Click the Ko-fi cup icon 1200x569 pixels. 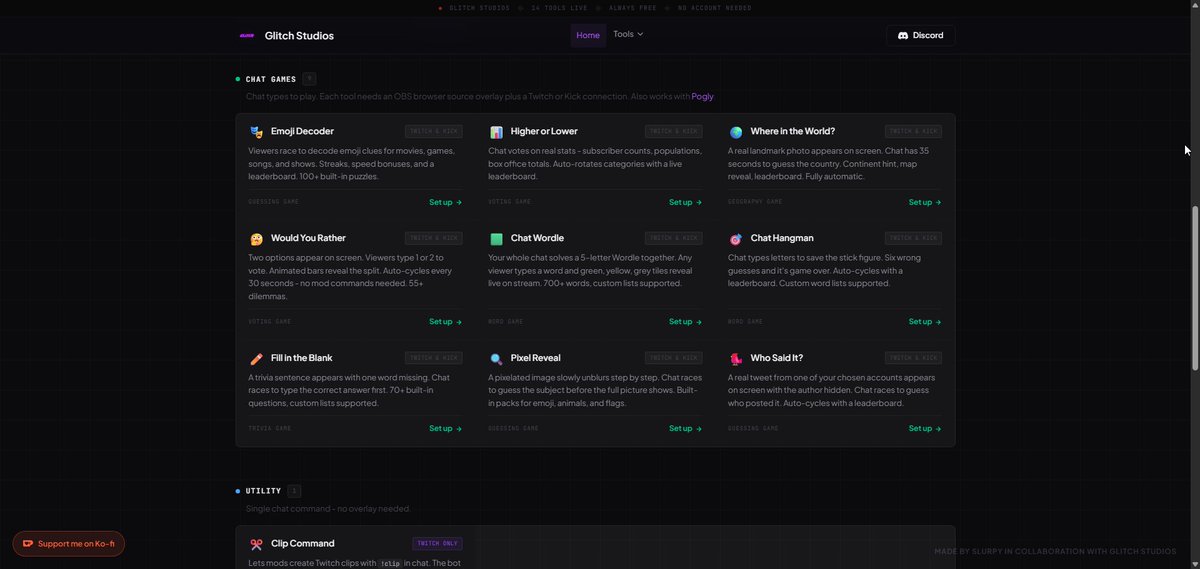[28, 544]
